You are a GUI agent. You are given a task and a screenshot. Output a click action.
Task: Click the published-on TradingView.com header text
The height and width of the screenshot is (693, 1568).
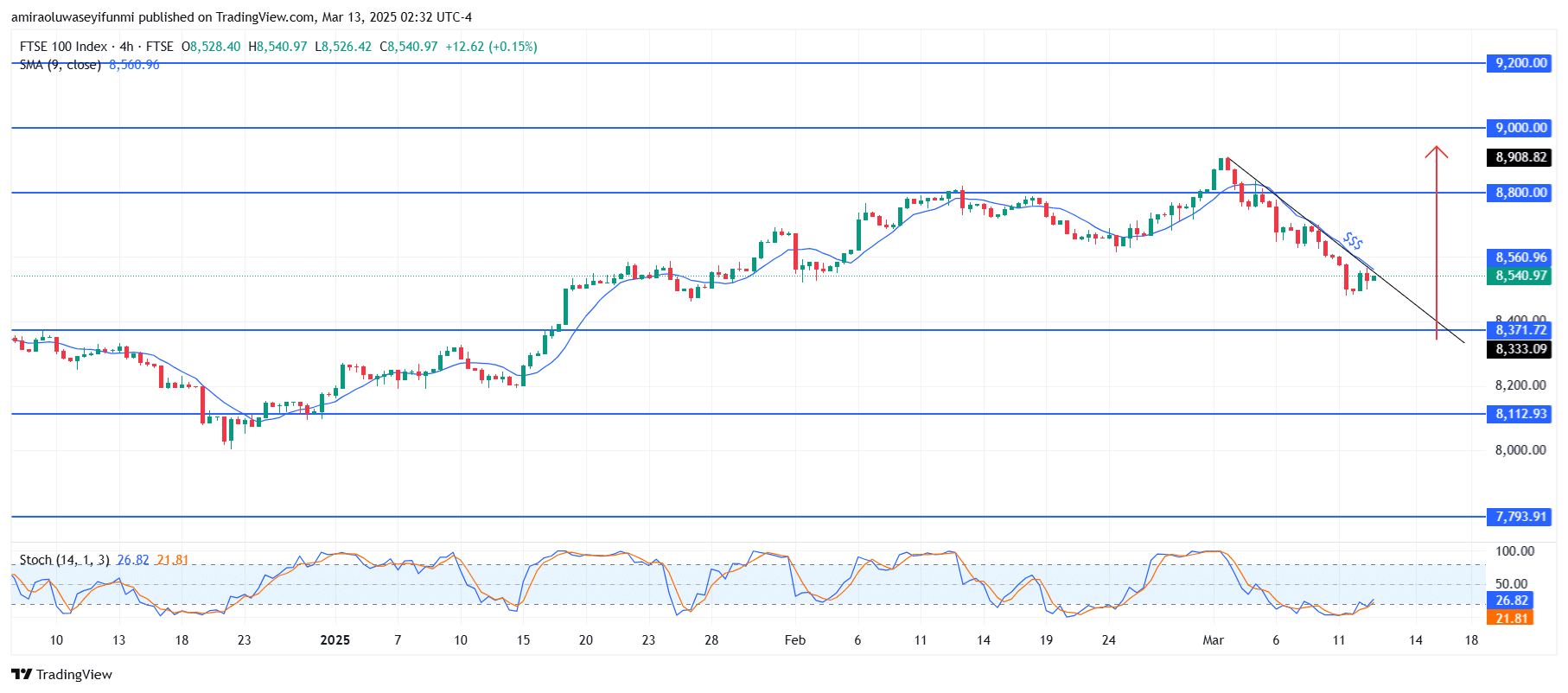tap(241, 17)
